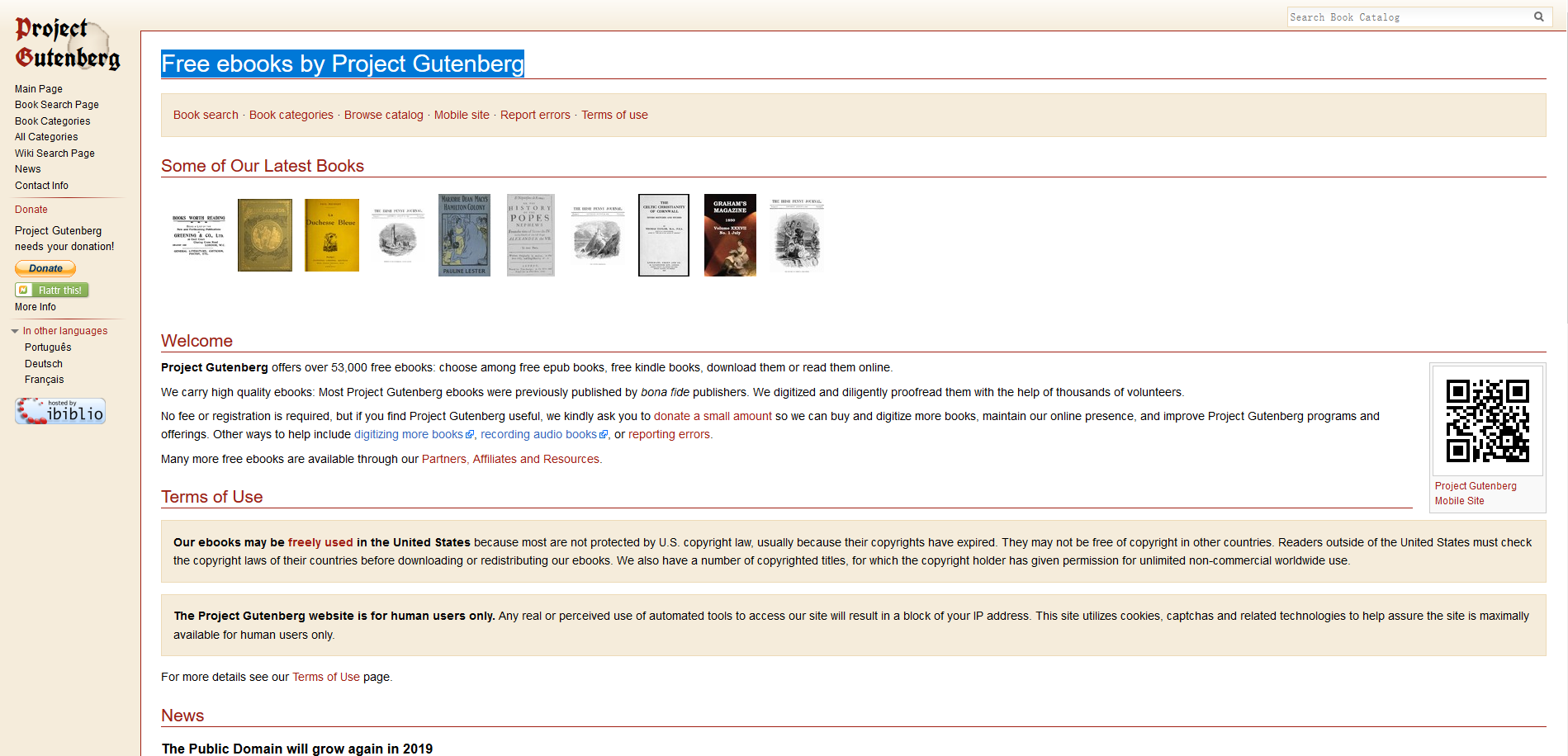Image resolution: width=1568 pixels, height=756 pixels.
Task: Open the History of the Popes cover
Action: tap(531, 235)
